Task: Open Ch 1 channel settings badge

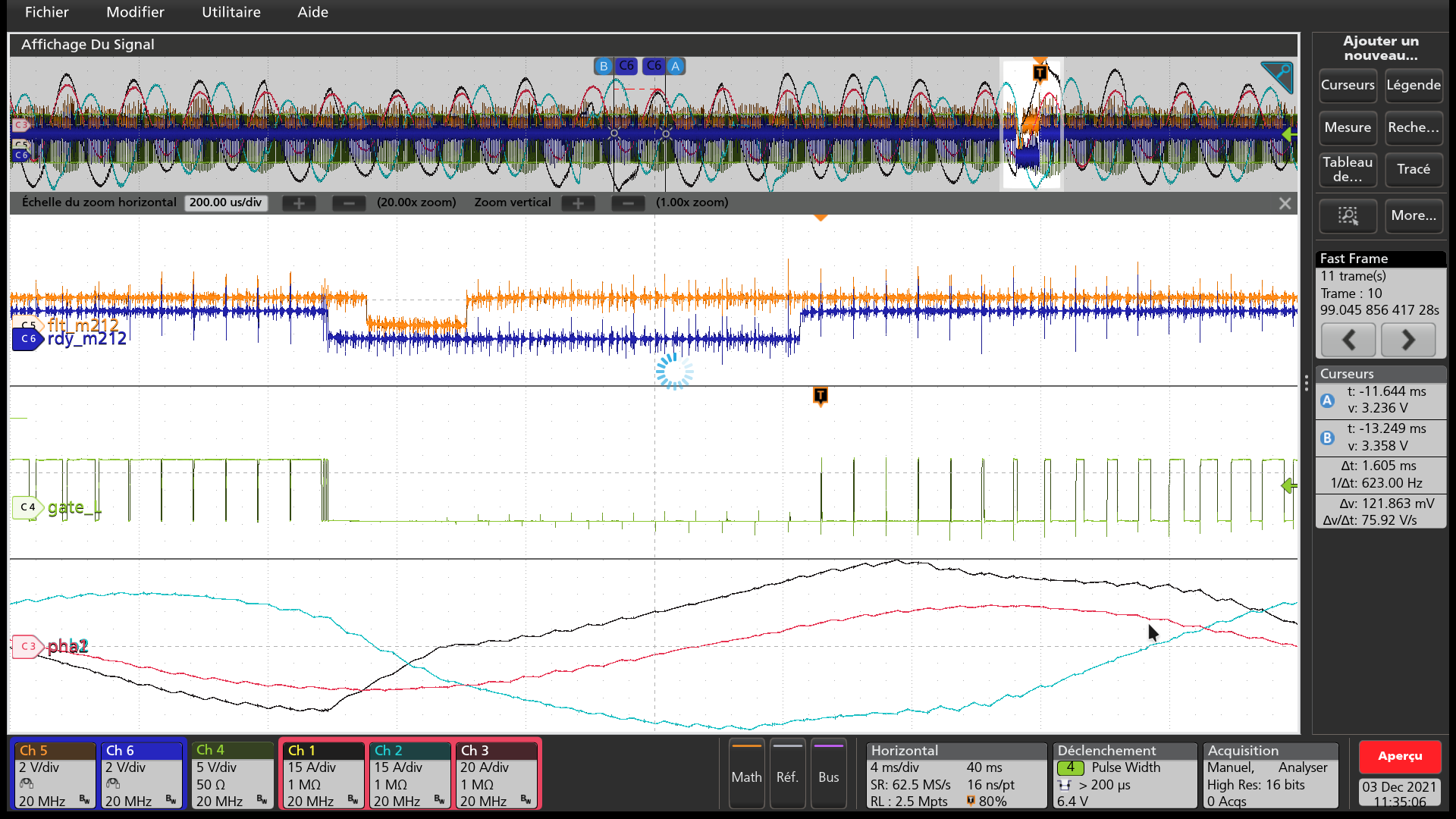Action: point(323,775)
